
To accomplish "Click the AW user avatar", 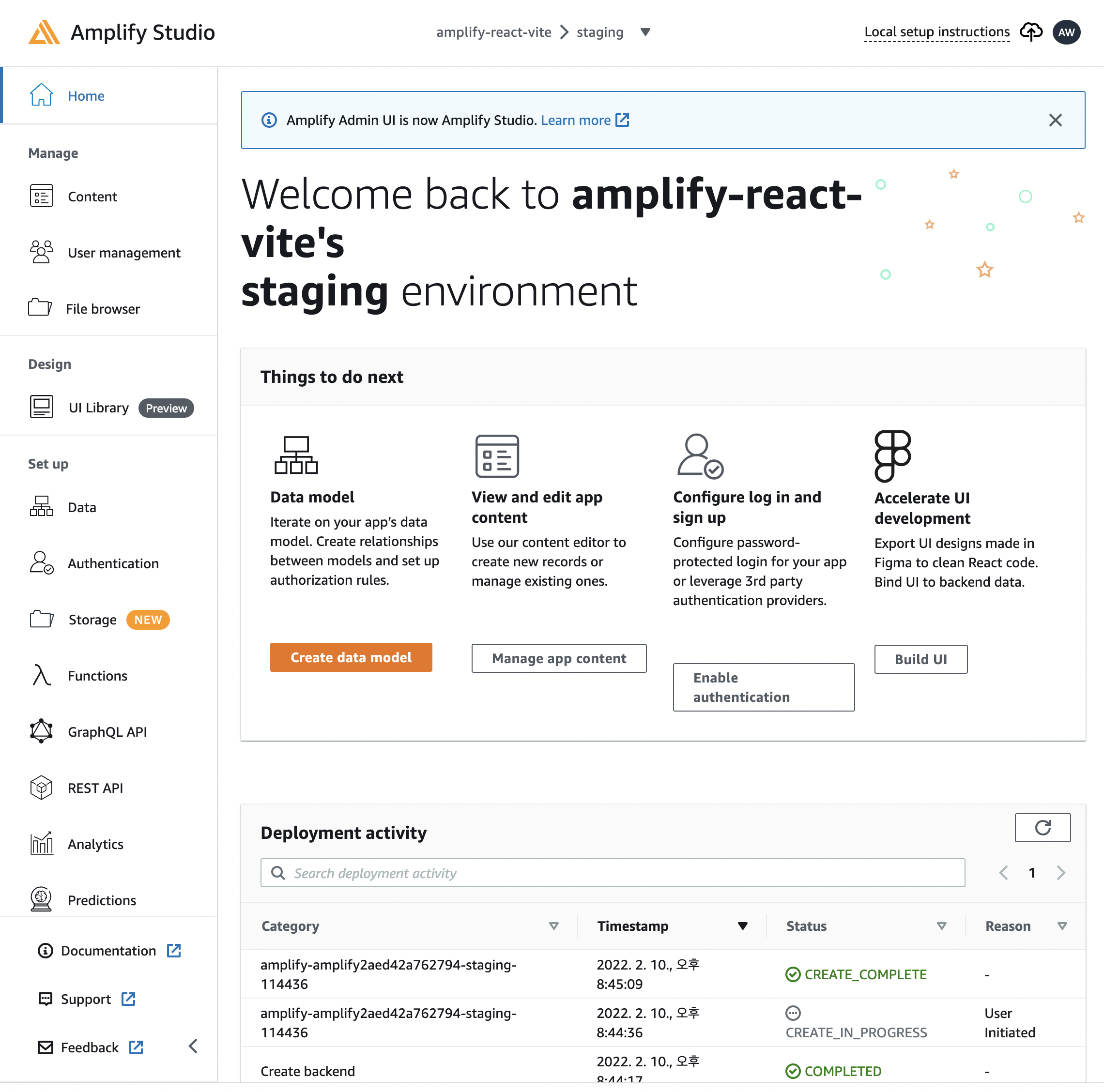I will point(1066,32).
